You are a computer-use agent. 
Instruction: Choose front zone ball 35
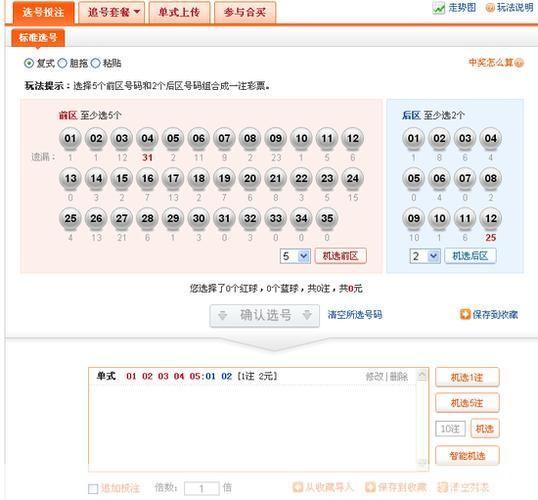point(327,218)
